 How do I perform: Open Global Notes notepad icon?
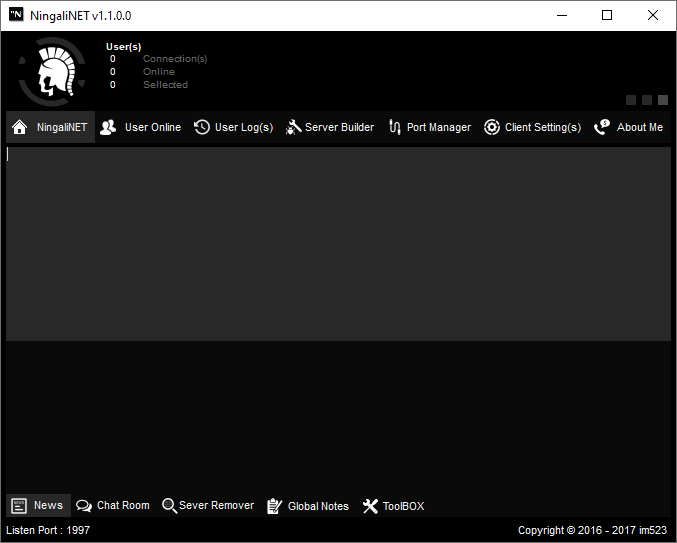coord(275,506)
